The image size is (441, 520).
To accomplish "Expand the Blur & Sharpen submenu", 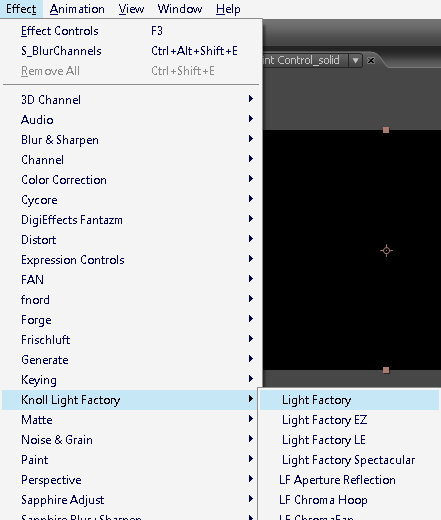I will (x=130, y=140).
